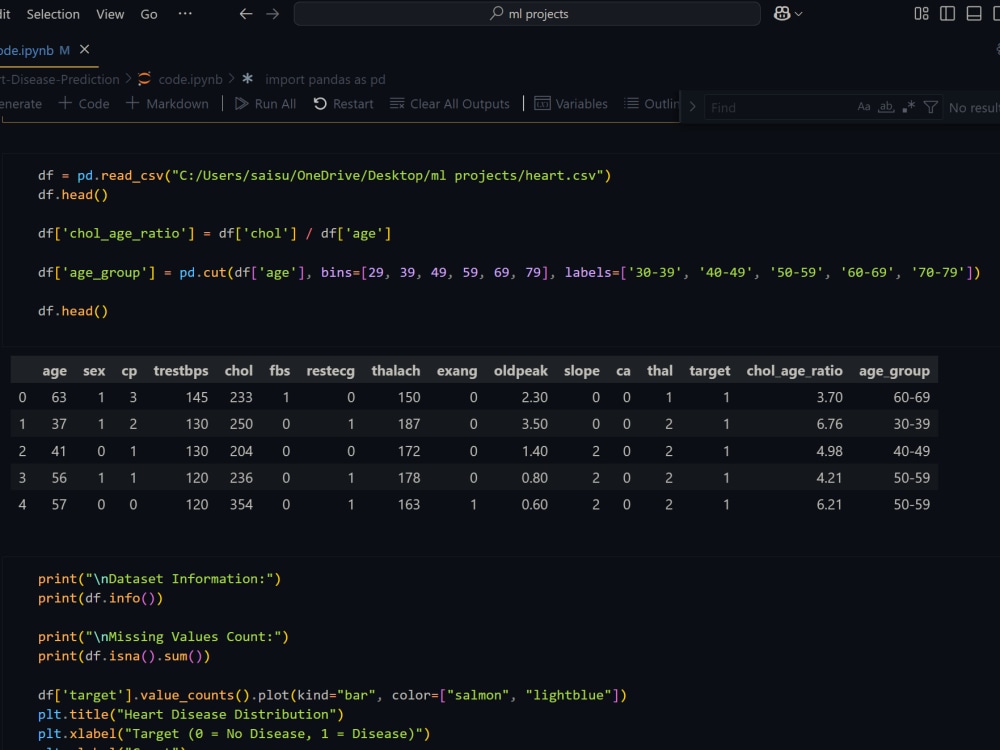Toggle the primary side bar
This screenshot has width=1000, height=750.
tap(948, 13)
